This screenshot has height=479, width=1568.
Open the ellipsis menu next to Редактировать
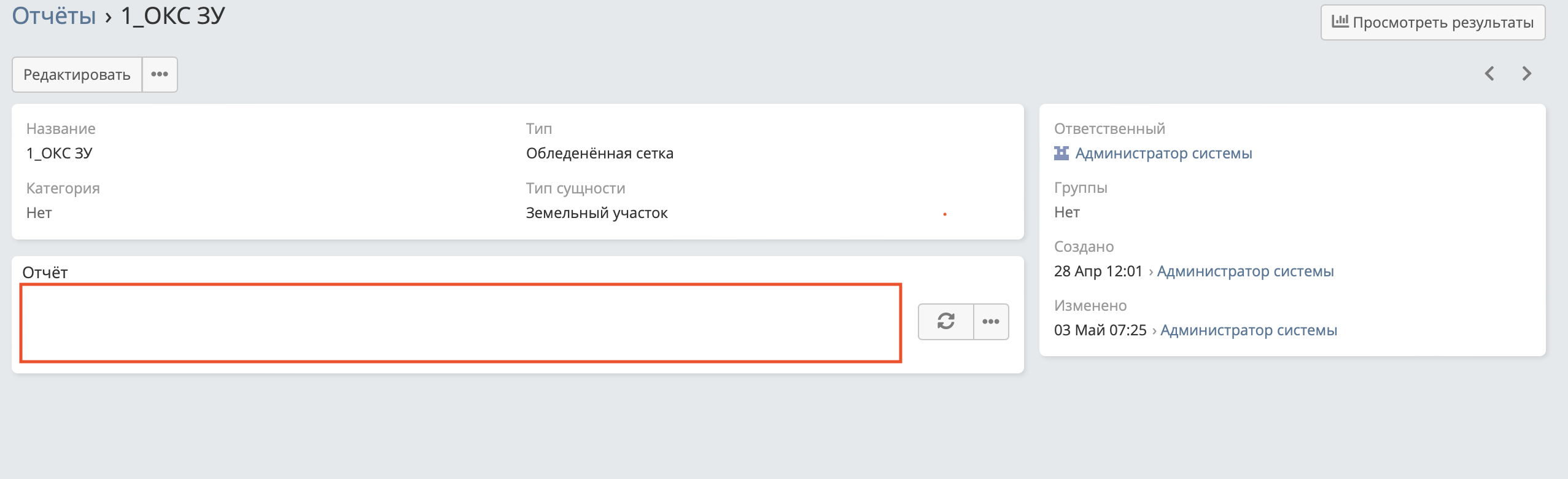(x=160, y=73)
